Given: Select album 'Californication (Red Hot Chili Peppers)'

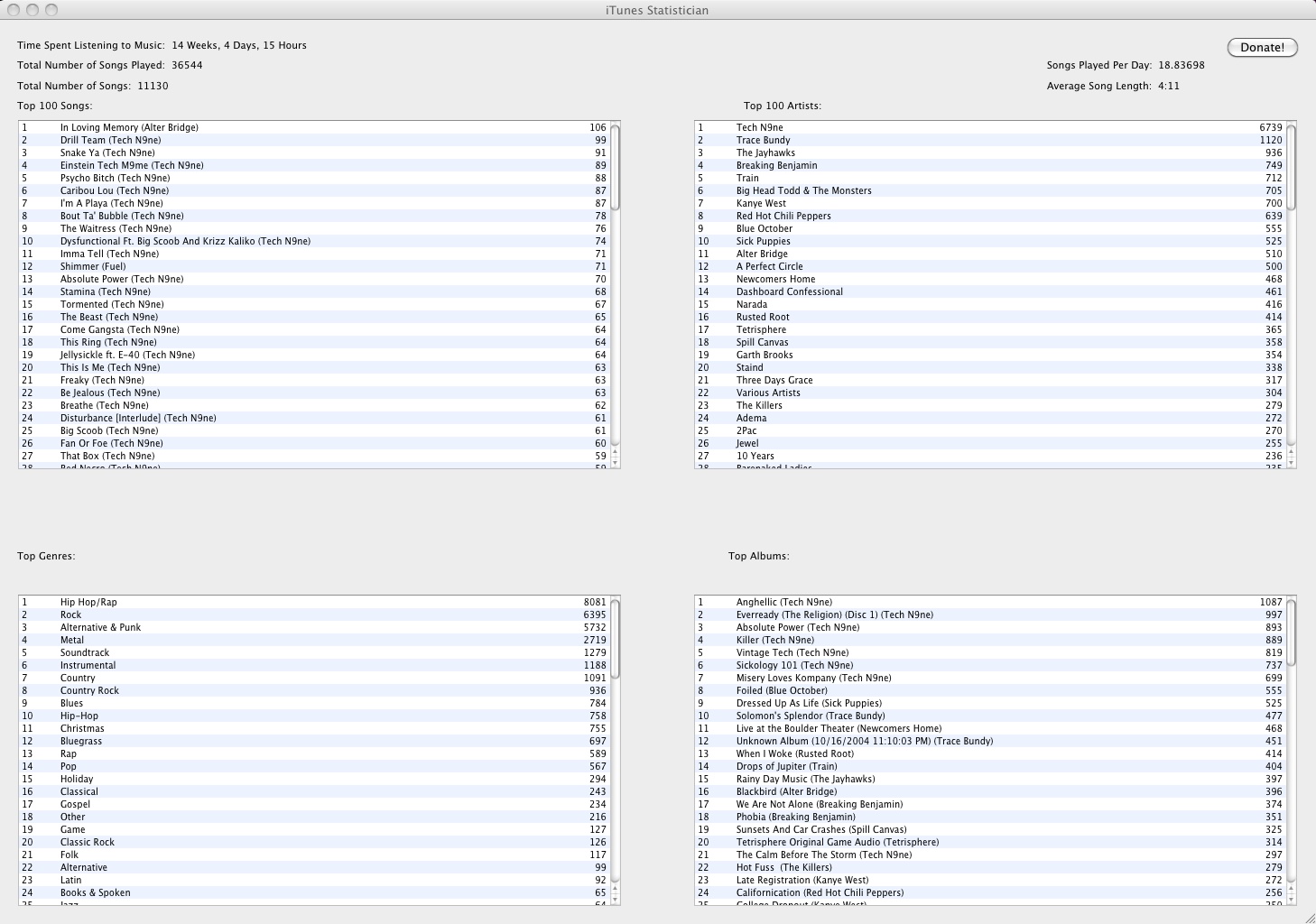Looking at the screenshot, I should click(x=990, y=892).
